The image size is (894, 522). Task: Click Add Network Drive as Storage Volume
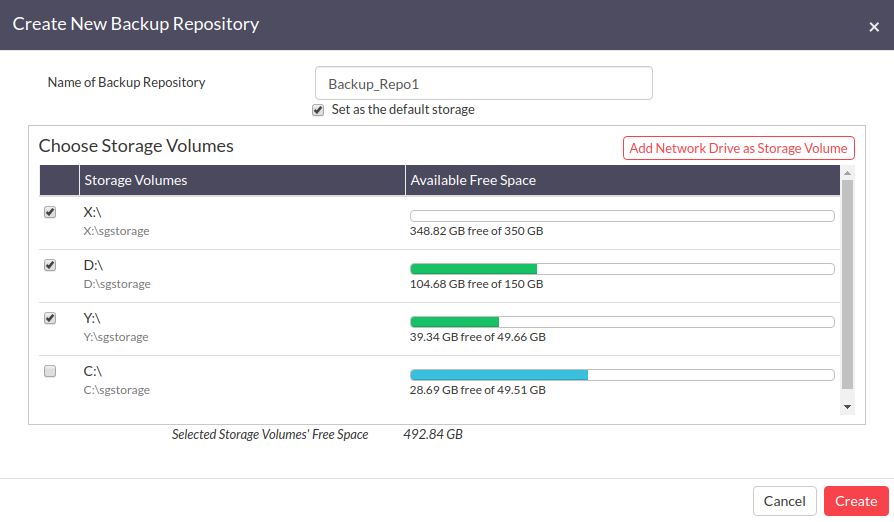(x=738, y=148)
